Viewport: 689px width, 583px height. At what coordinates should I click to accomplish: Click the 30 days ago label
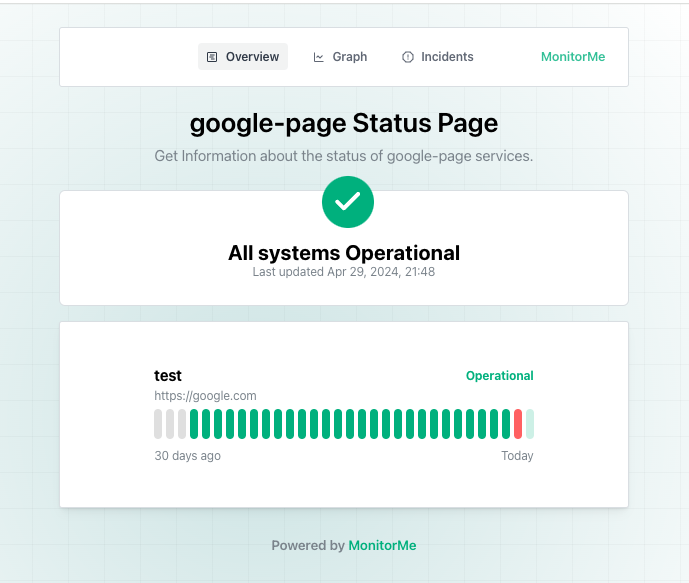tap(188, 456)
